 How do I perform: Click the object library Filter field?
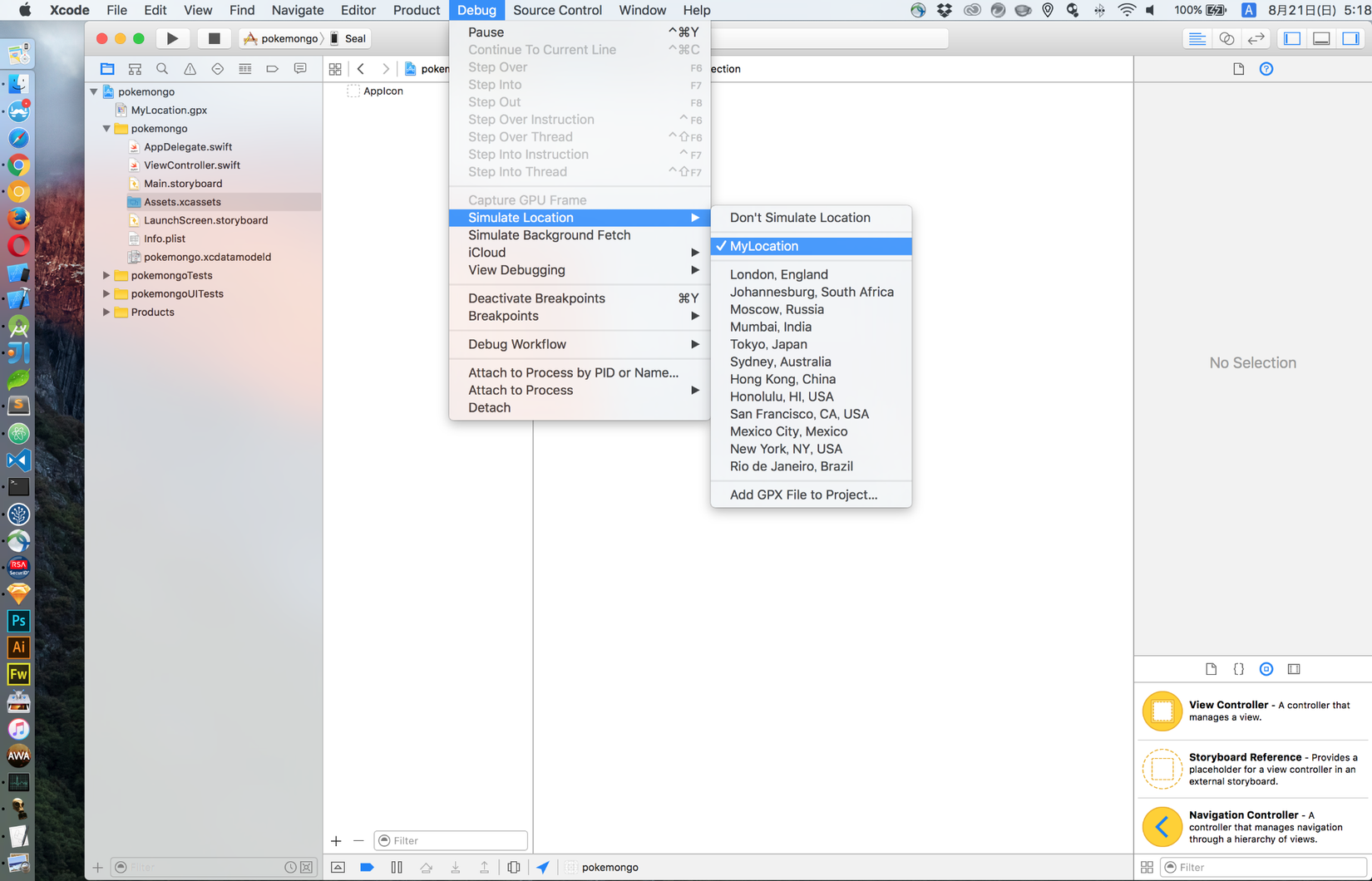pyautogui.click(x=1263, y=867)
